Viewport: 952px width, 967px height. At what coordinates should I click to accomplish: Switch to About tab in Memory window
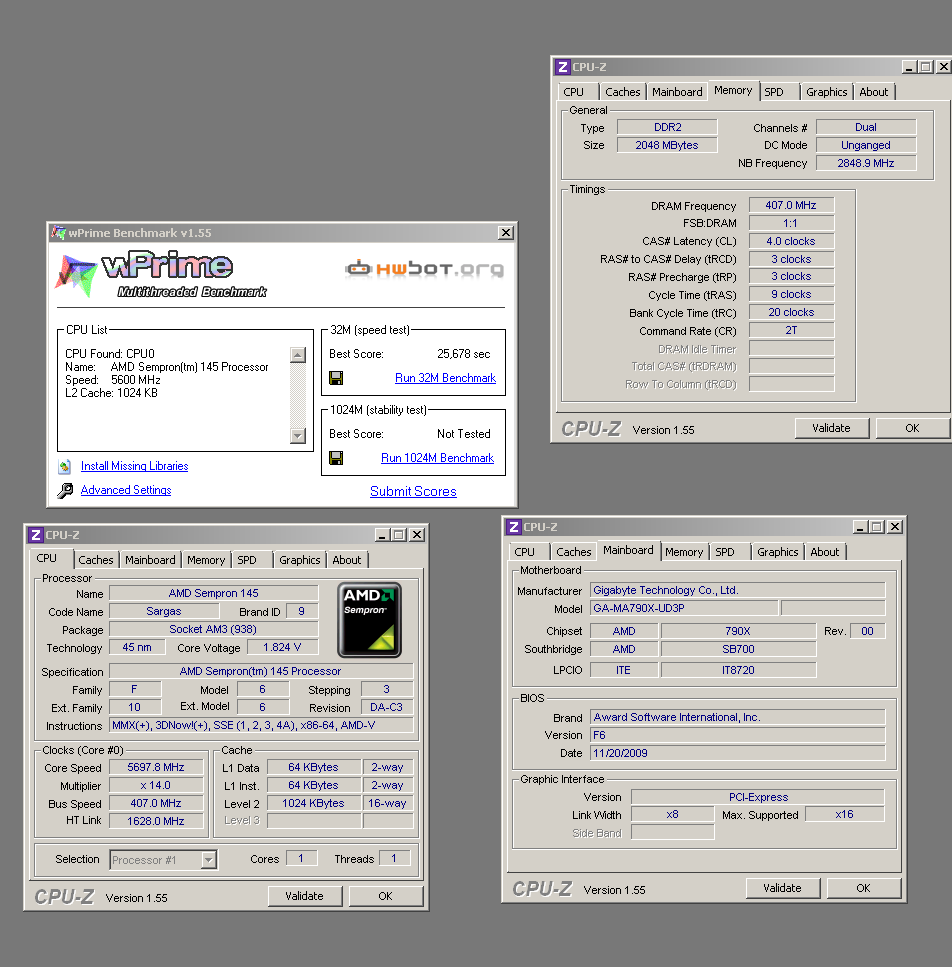pyautogui.click(x=874, y=92)
